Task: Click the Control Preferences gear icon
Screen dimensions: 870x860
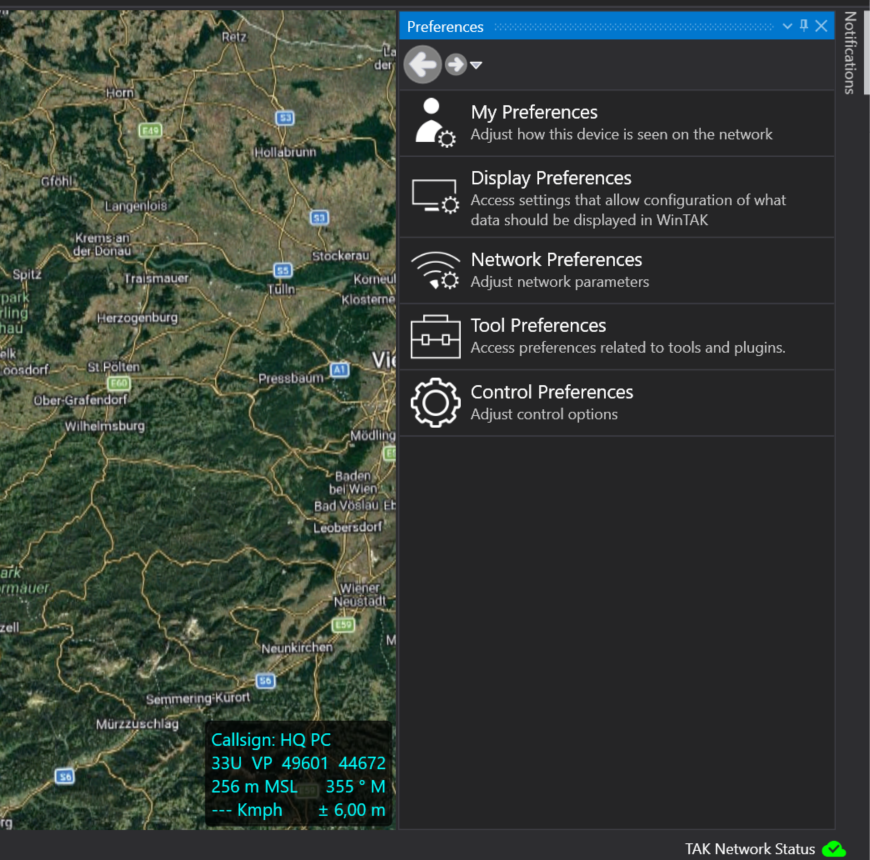Action: 435,403
